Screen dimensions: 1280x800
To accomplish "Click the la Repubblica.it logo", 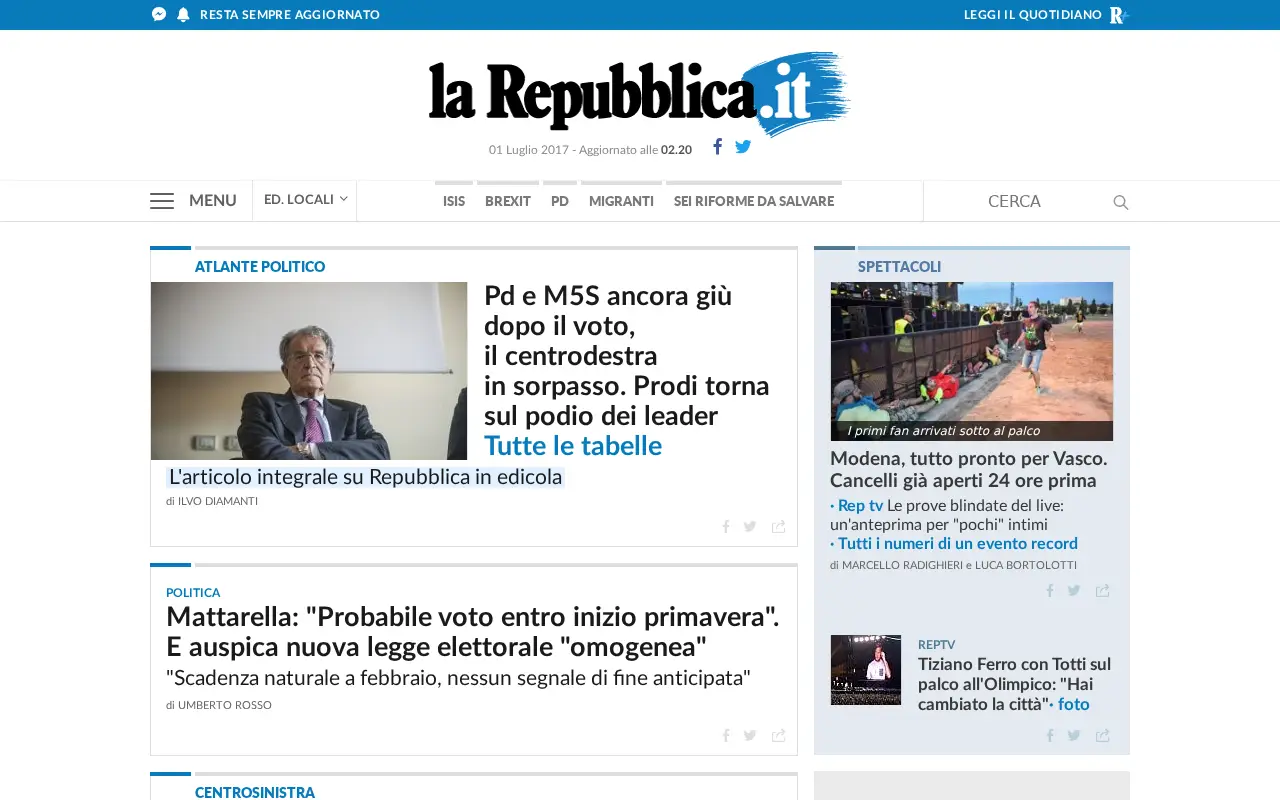I will point(640,94).
